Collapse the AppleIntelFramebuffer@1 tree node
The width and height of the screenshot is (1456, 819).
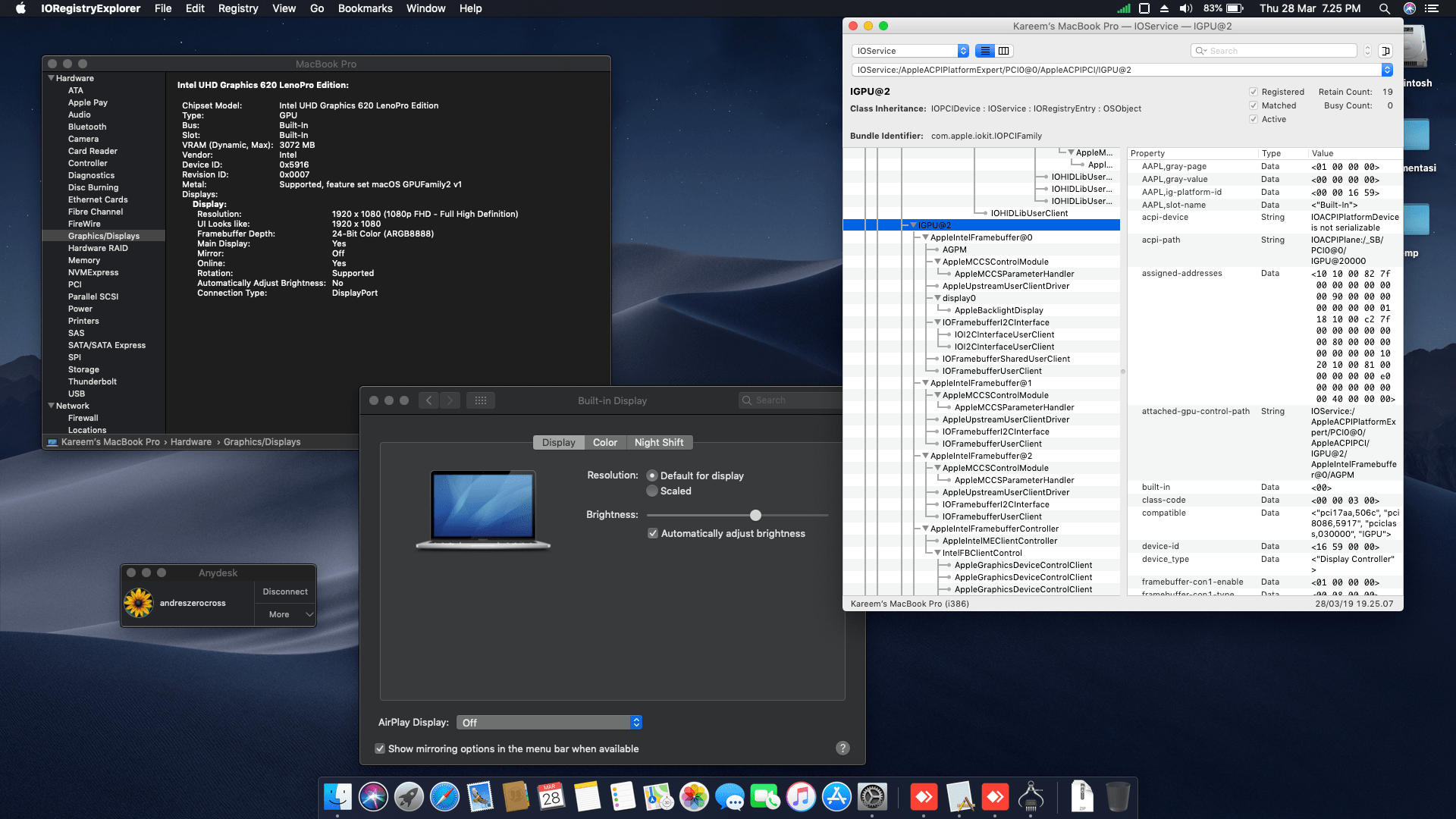(925, 383)
